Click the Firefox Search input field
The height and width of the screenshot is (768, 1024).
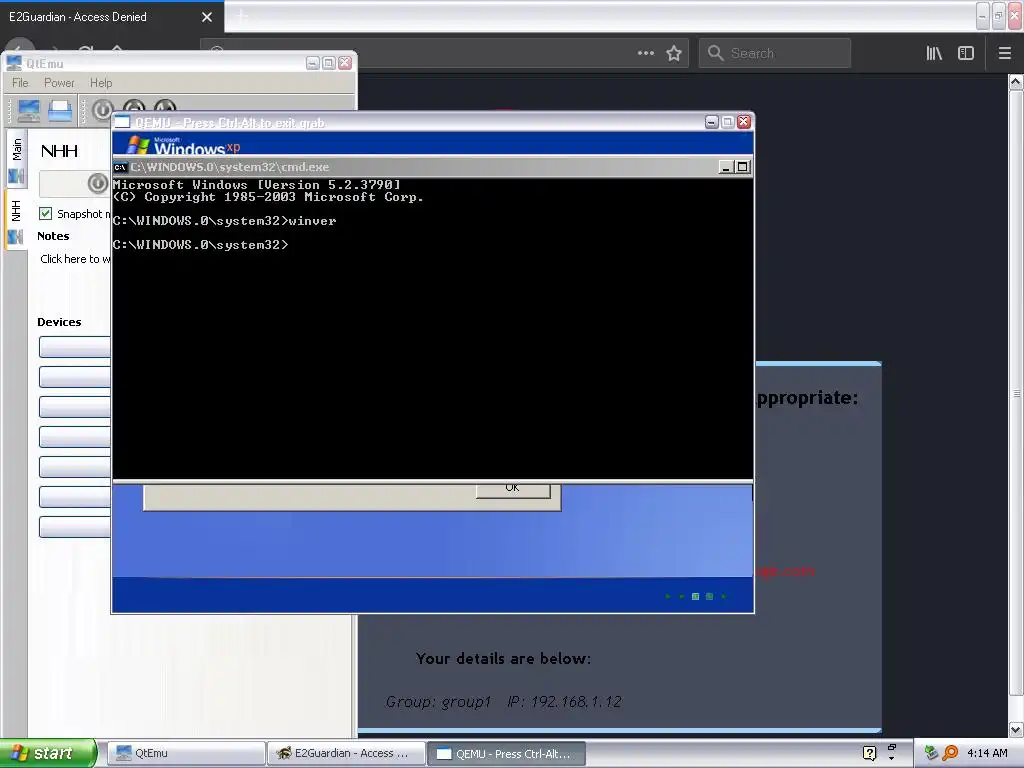coord(775,53)
